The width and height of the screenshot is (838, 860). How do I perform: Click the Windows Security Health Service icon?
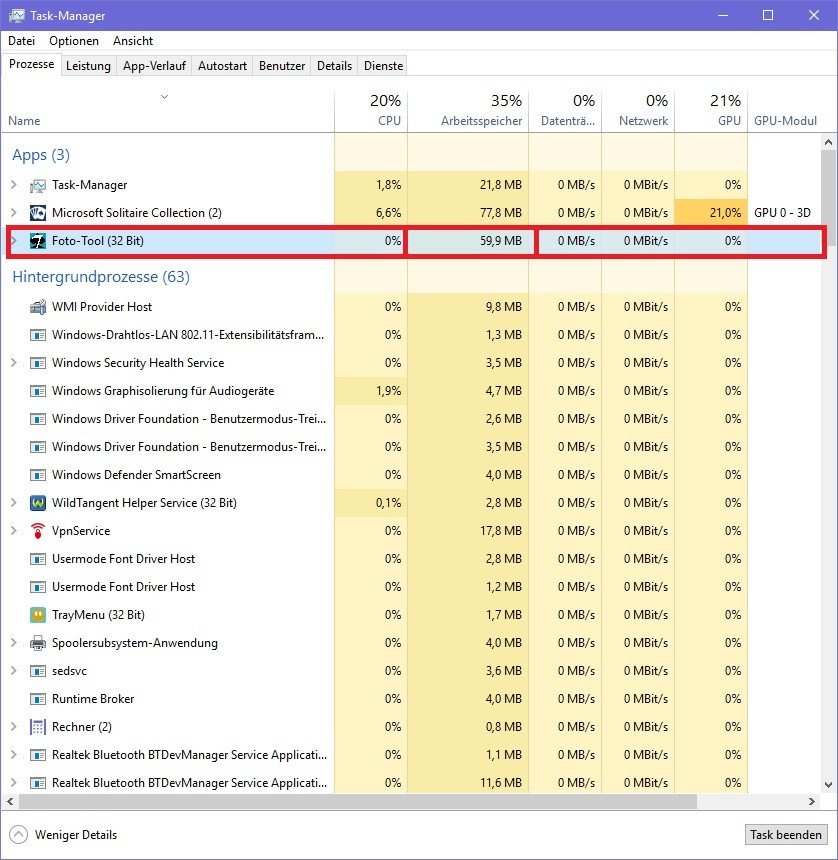point(37,363)
